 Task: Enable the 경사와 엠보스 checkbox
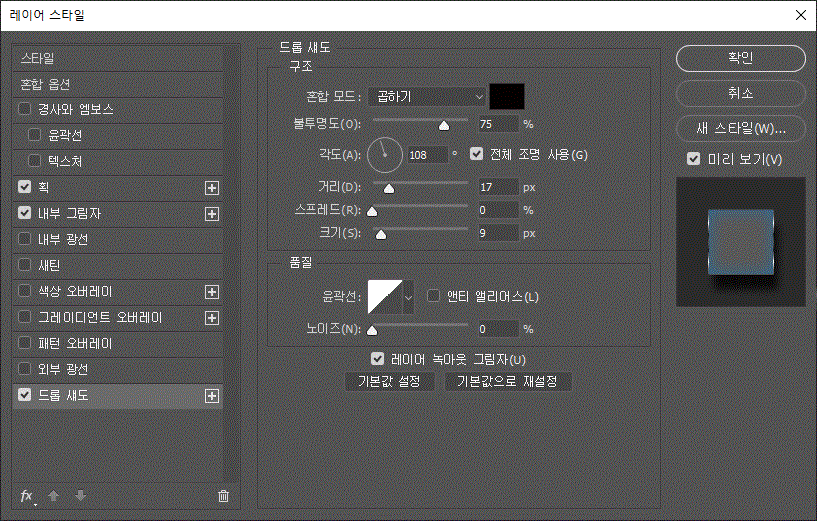click(x=24, y=109)
